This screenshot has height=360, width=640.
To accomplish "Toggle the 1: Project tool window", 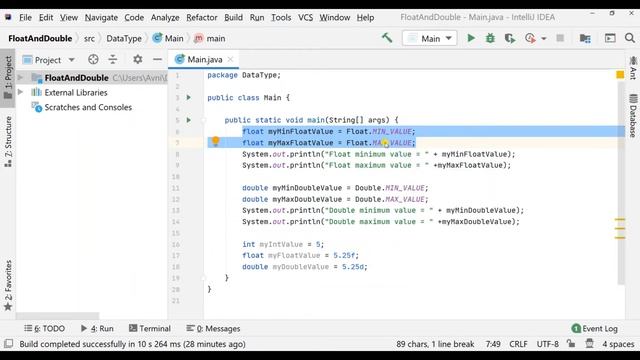I will pyautogui.click(x=8, y=78).
